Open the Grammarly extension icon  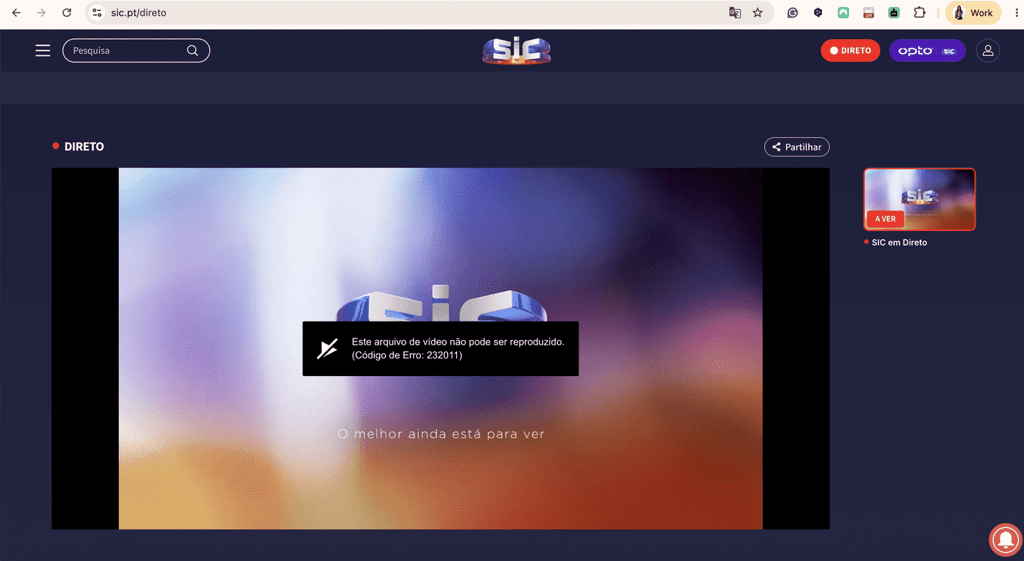click(792, 12)
